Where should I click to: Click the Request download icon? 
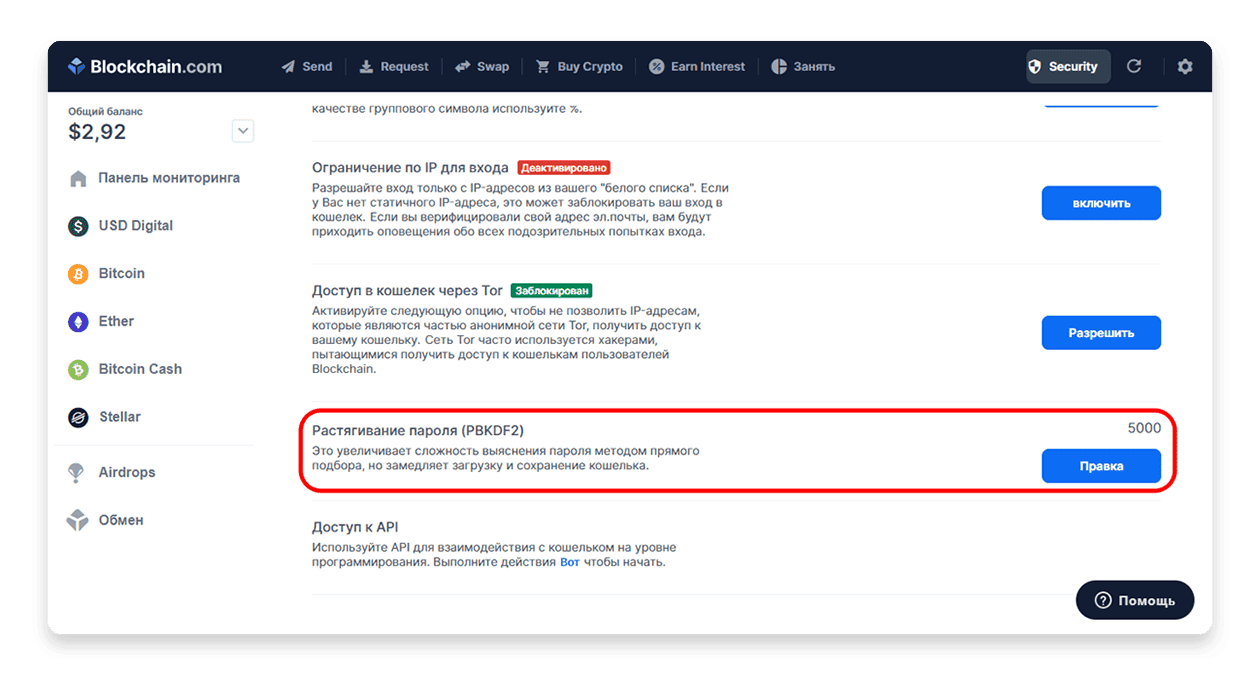[x=366, y=67]
